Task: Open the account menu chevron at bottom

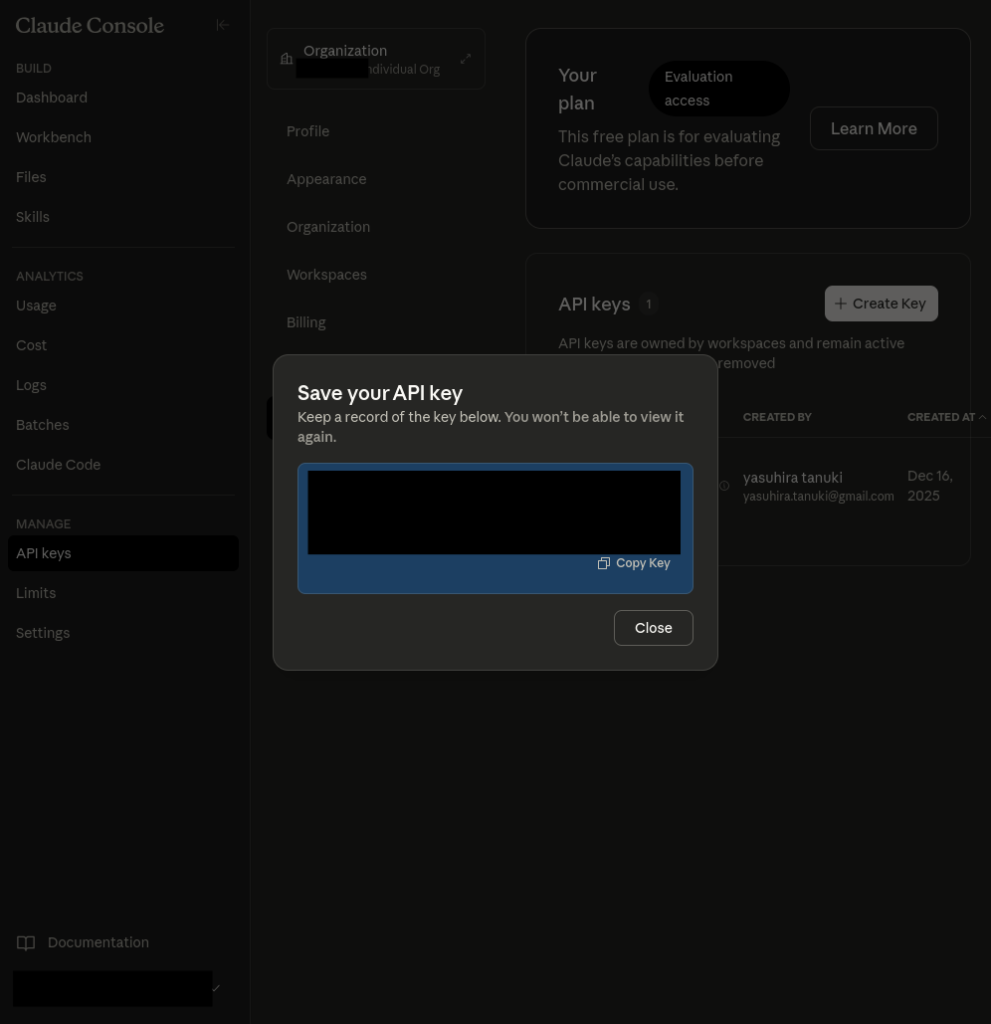Action: click(x=216, y=988)
